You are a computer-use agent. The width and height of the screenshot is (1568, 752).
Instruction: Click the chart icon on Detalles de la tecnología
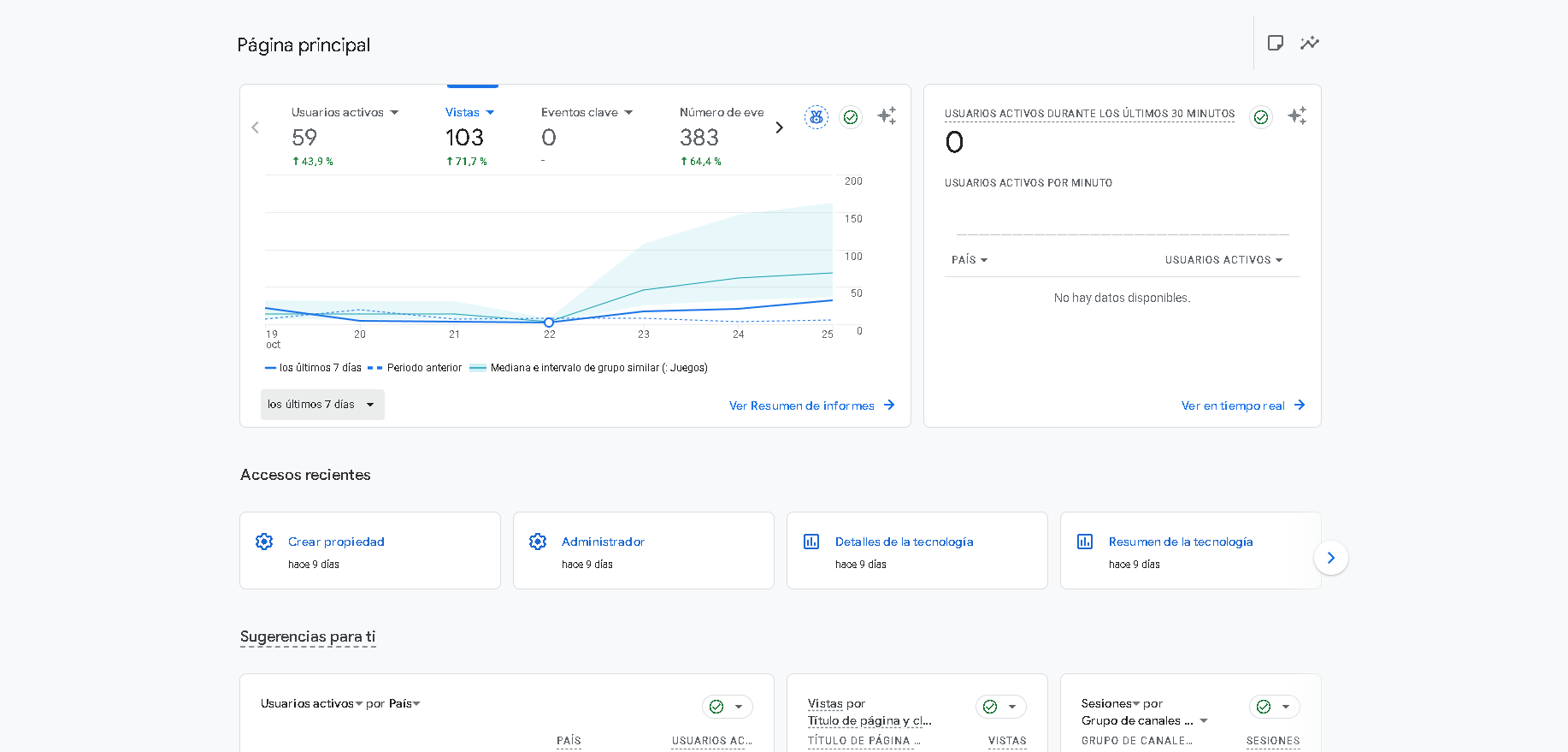coord(811,542)
